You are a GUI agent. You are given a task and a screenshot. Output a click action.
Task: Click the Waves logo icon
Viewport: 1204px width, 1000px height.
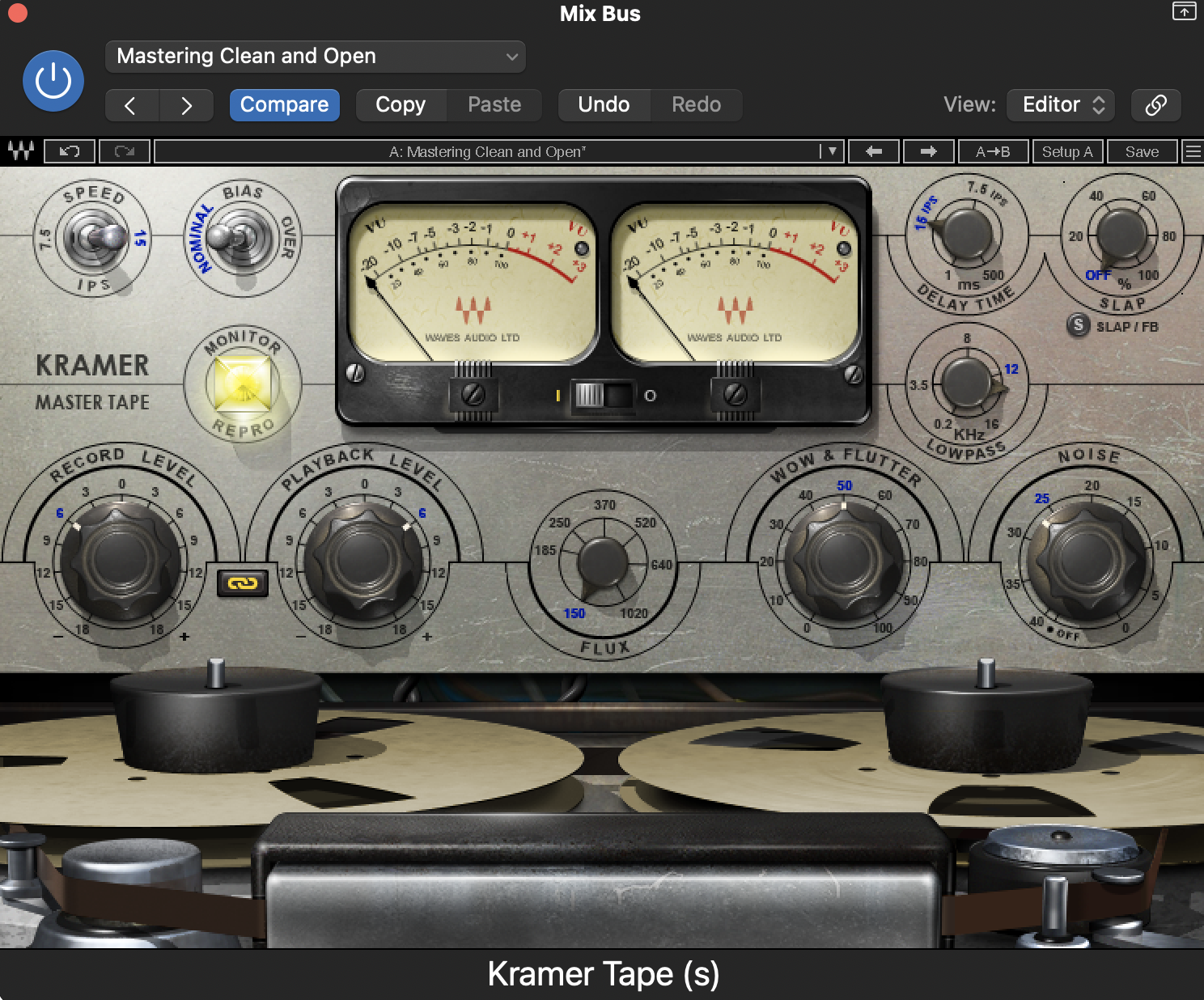[21, 151]
